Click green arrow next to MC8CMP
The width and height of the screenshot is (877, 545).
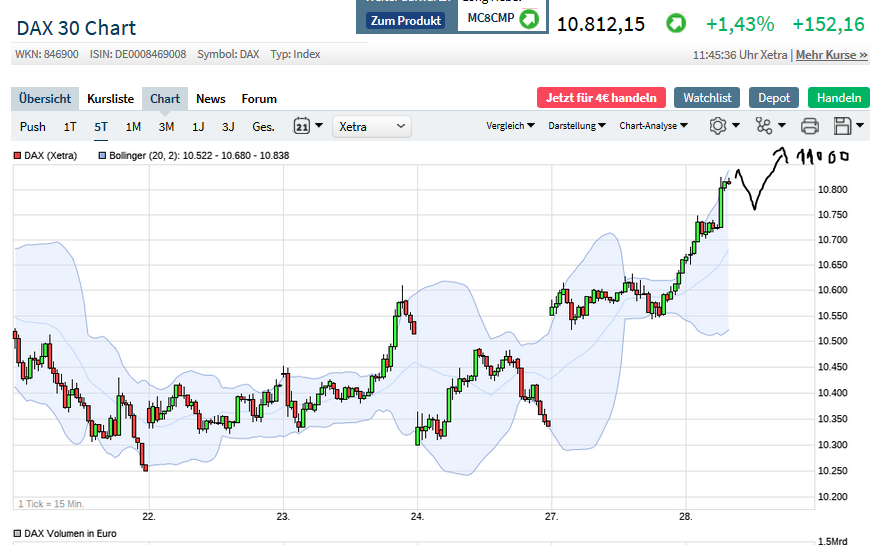click(x=529, y=18)
